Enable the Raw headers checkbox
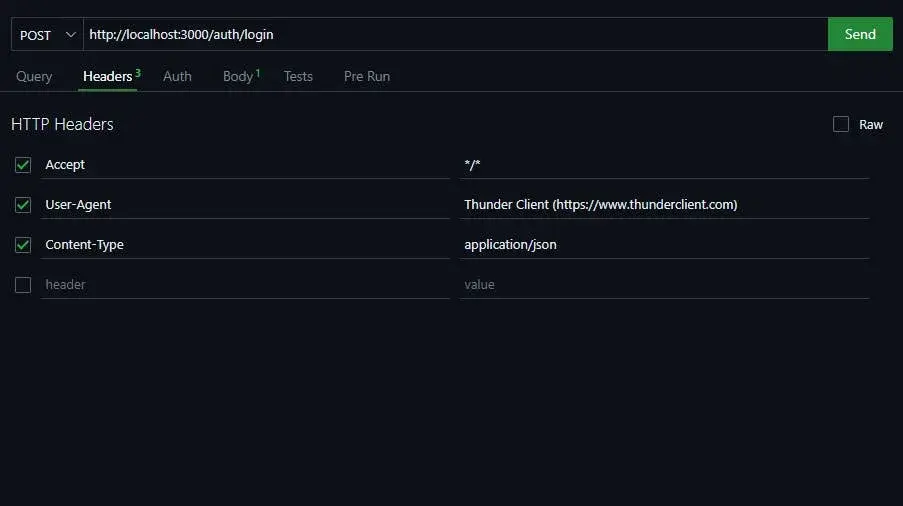Image resolution: width=903 pixels, height=506 pixels. [x=841, y=124]
